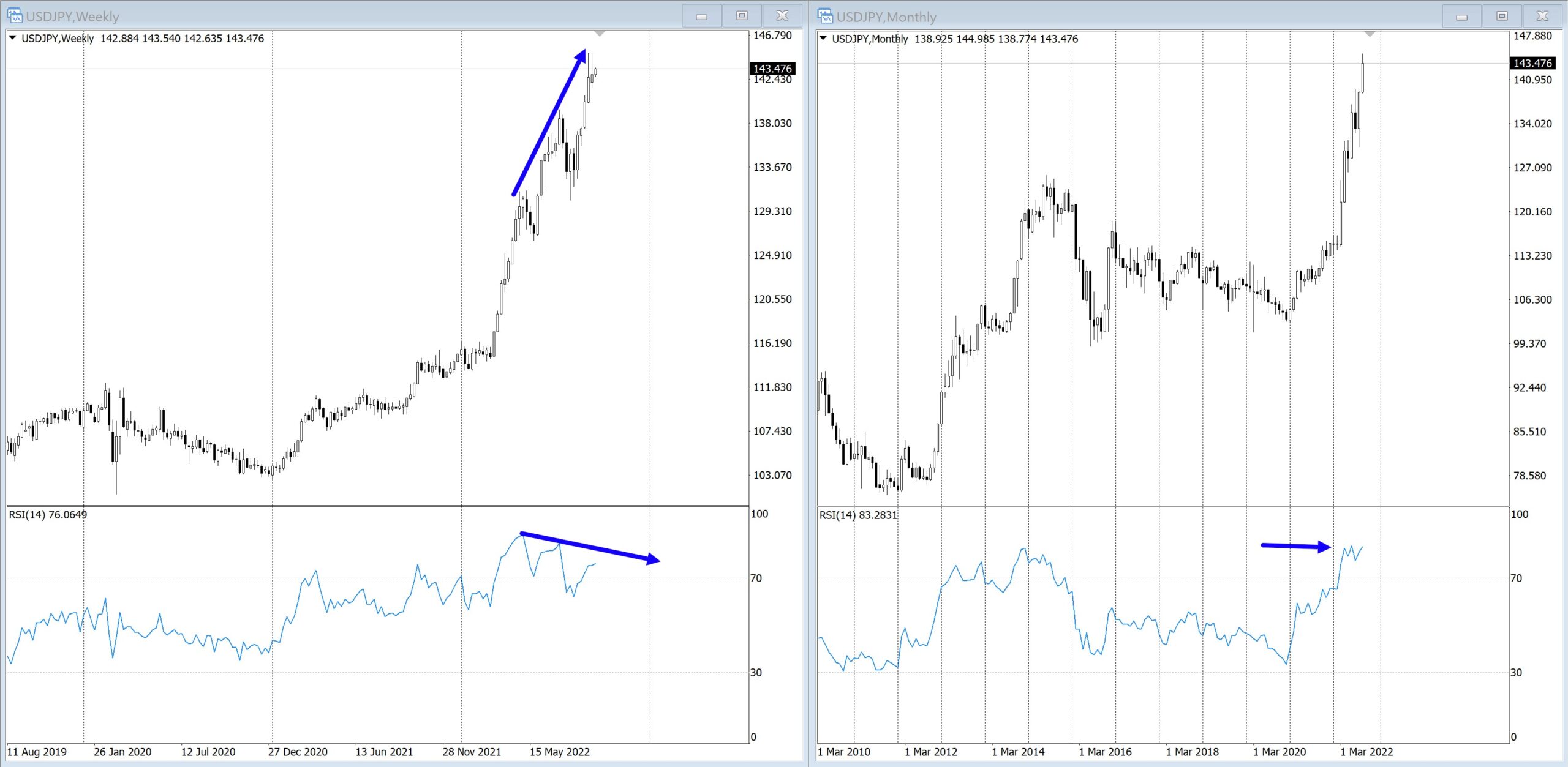Close the USDJPY,Monthly chart window
This screenshot has width=1568, height=767.
pos(1542,17)
